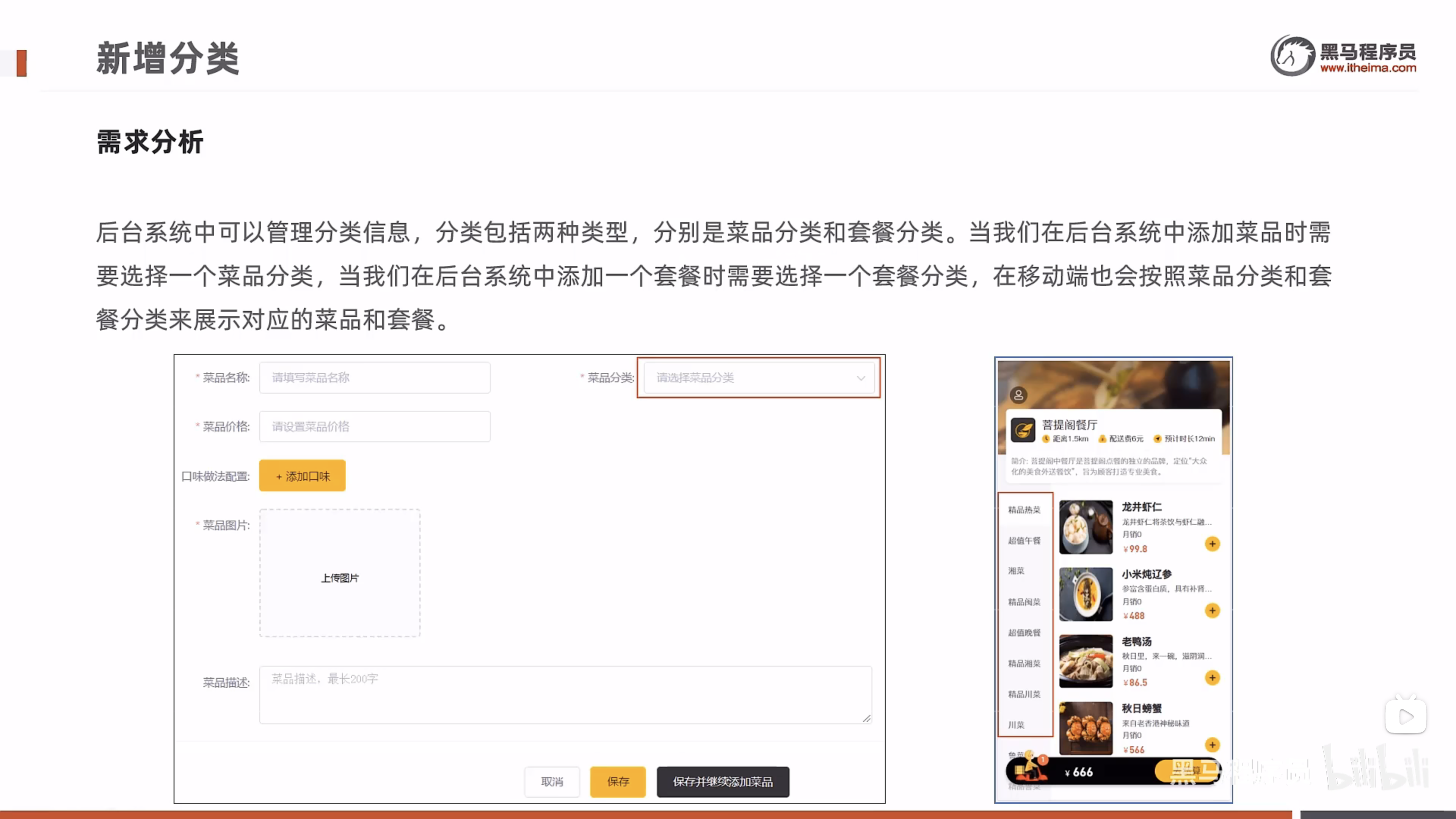The height and width of the screenshot is (819, 1456).
Task: Select the 精品热菜 category tab
Action: tap(1024, 510)
